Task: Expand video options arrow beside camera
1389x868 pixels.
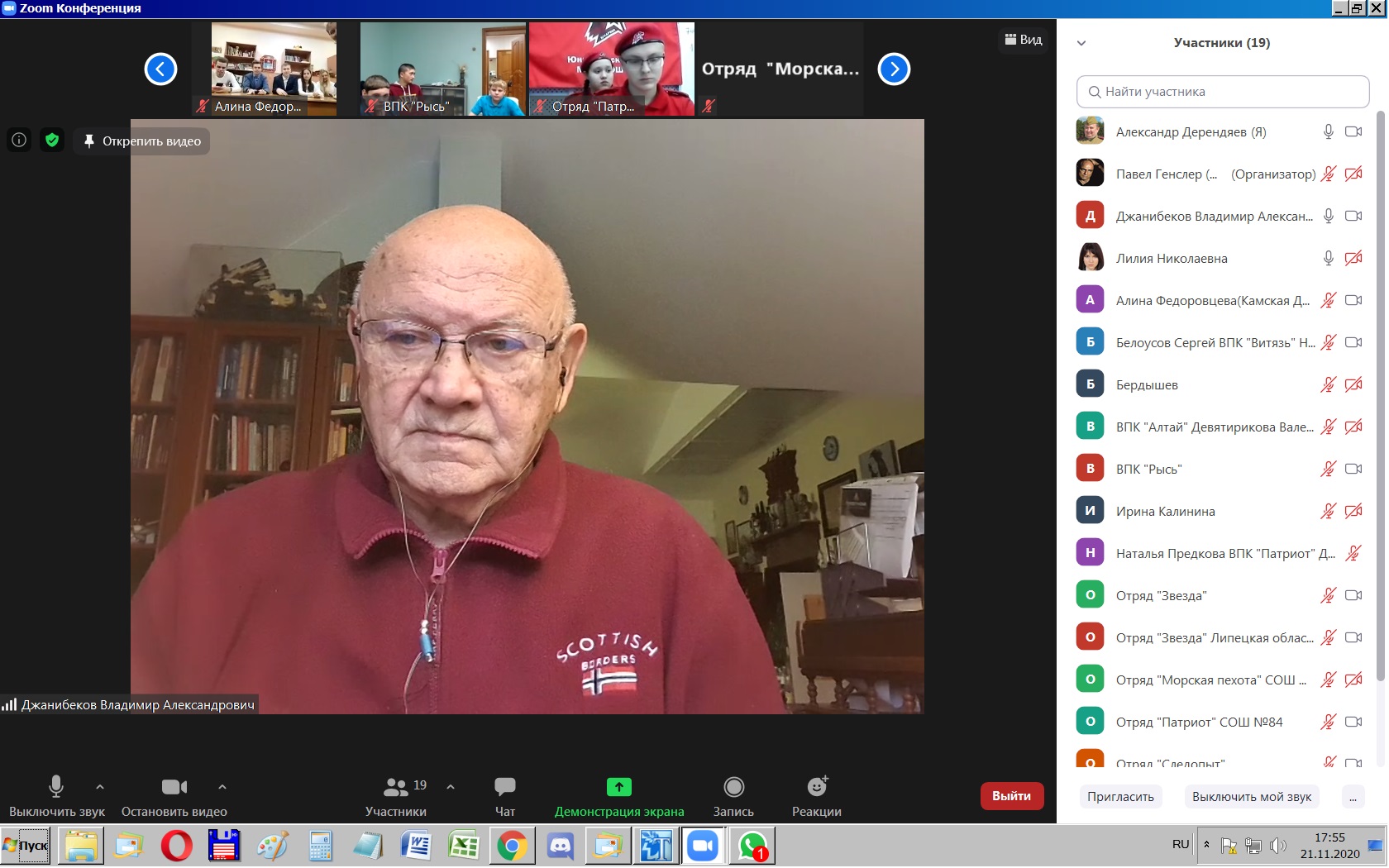Action: (222, 787)
